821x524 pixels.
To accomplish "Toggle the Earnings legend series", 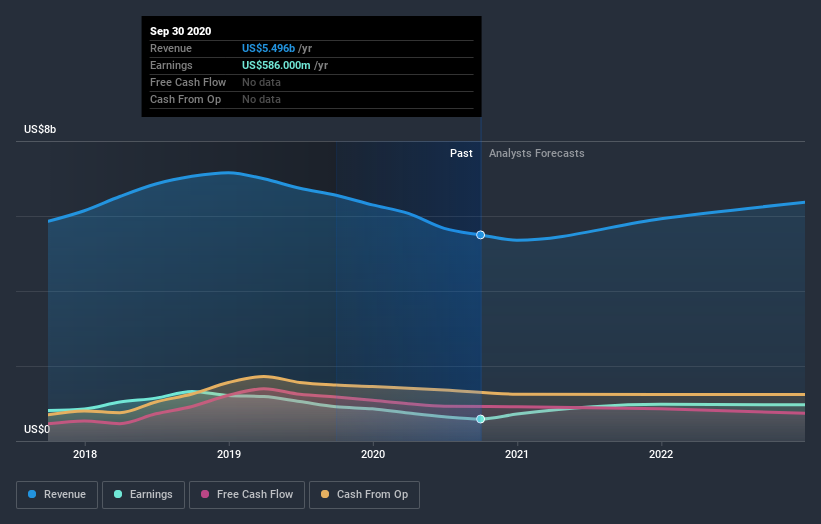I will (143, 495).
